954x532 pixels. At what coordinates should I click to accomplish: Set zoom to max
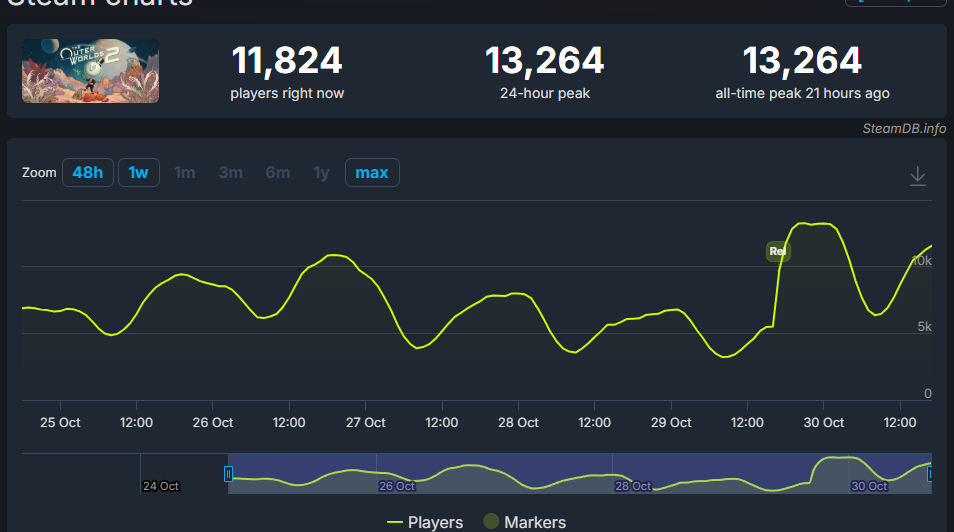coord(372,173)
